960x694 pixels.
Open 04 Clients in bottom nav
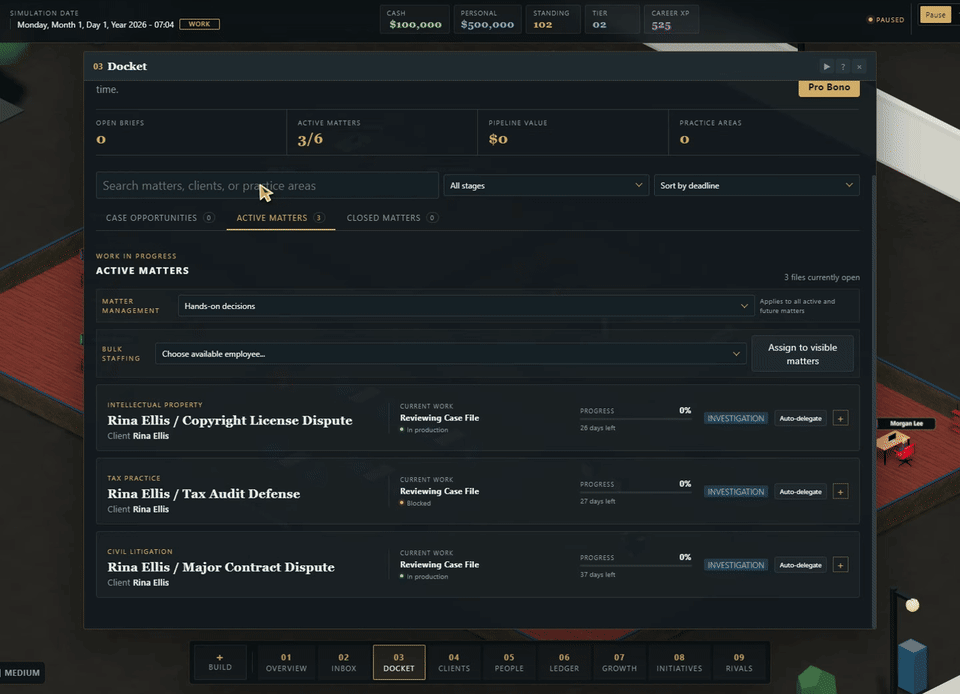454,662
